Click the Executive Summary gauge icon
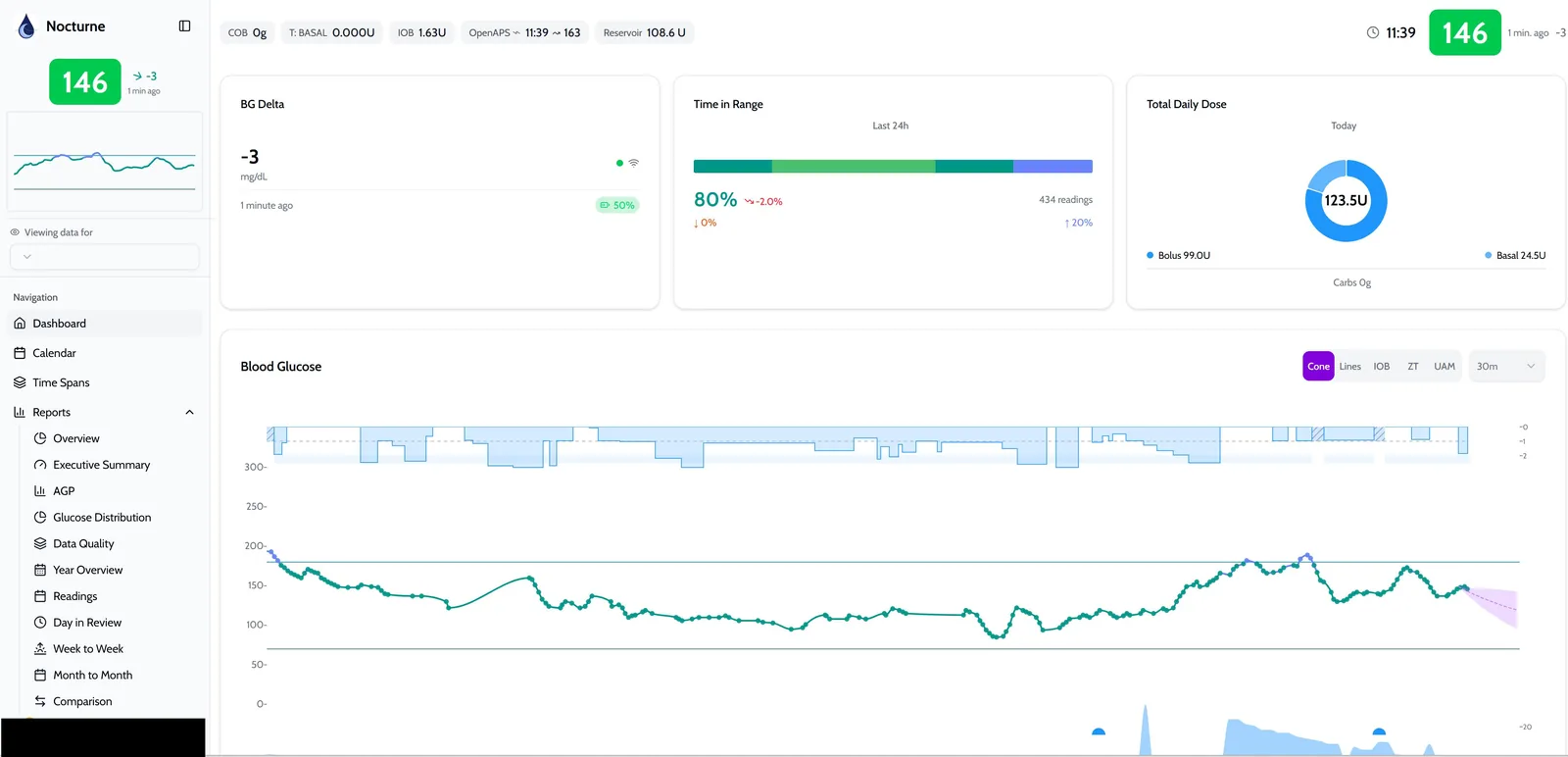Image resolution: width=1568 pixels, height=757 pixels. click(x=40, y=465)
